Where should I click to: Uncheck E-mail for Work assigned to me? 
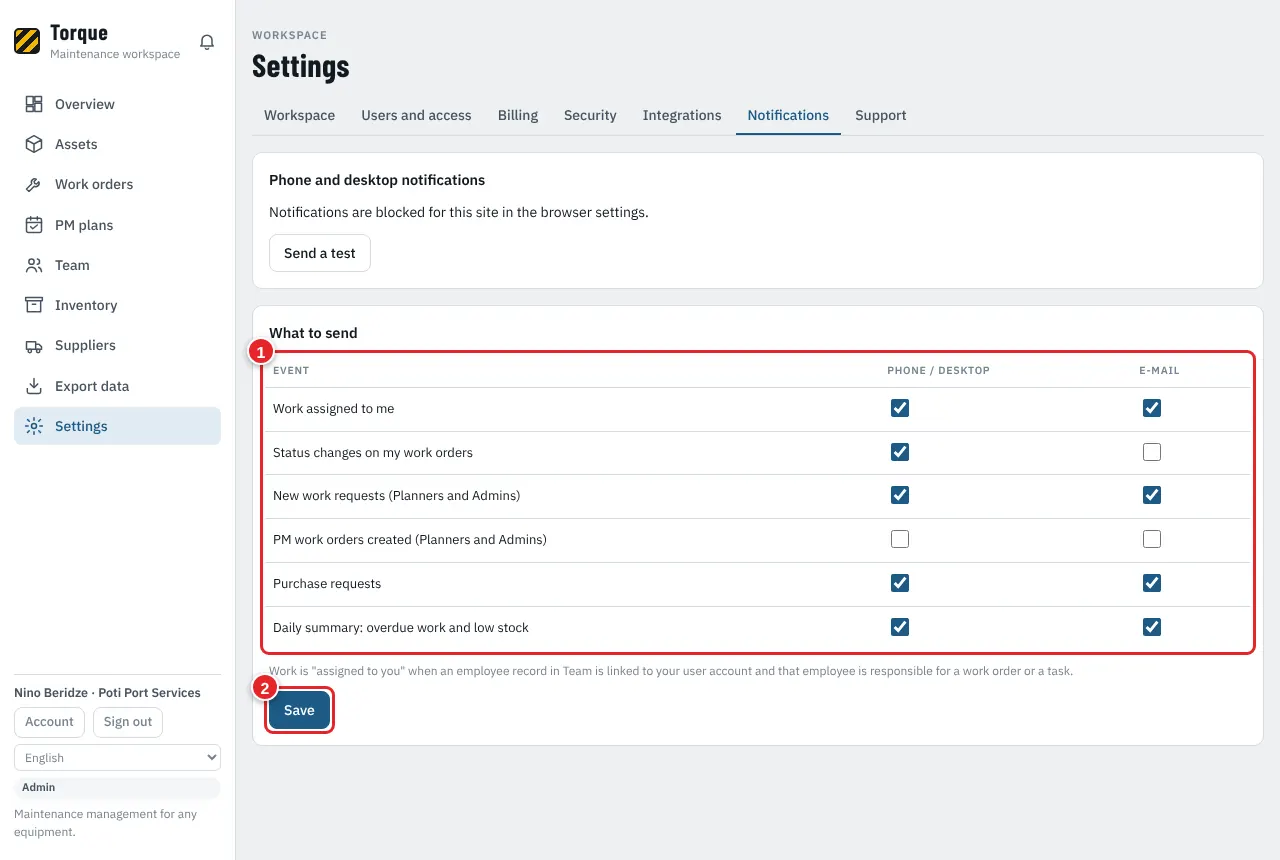coord(1152,408)
